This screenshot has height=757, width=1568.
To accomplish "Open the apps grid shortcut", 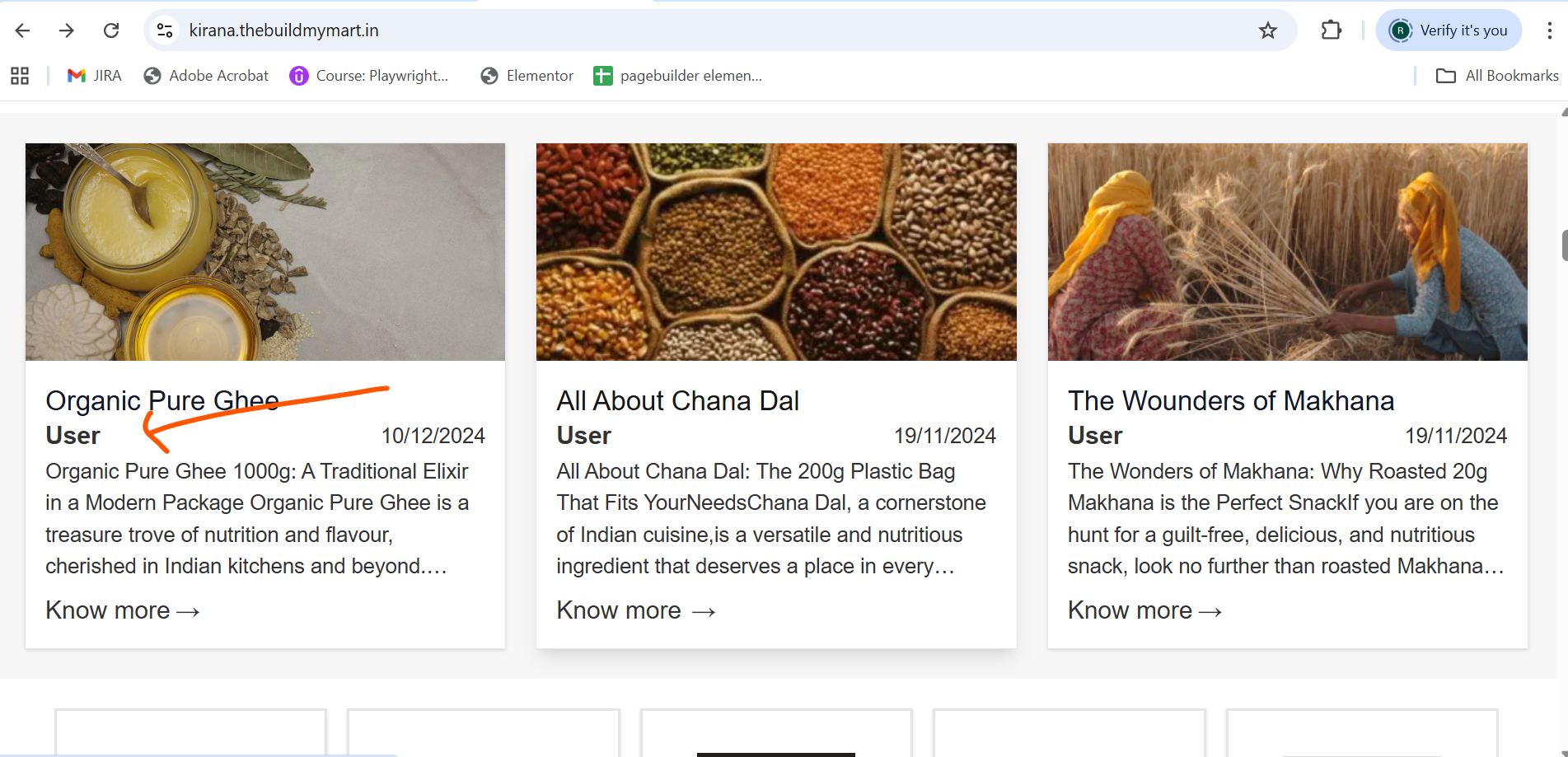I will click(x=20, y=76).
